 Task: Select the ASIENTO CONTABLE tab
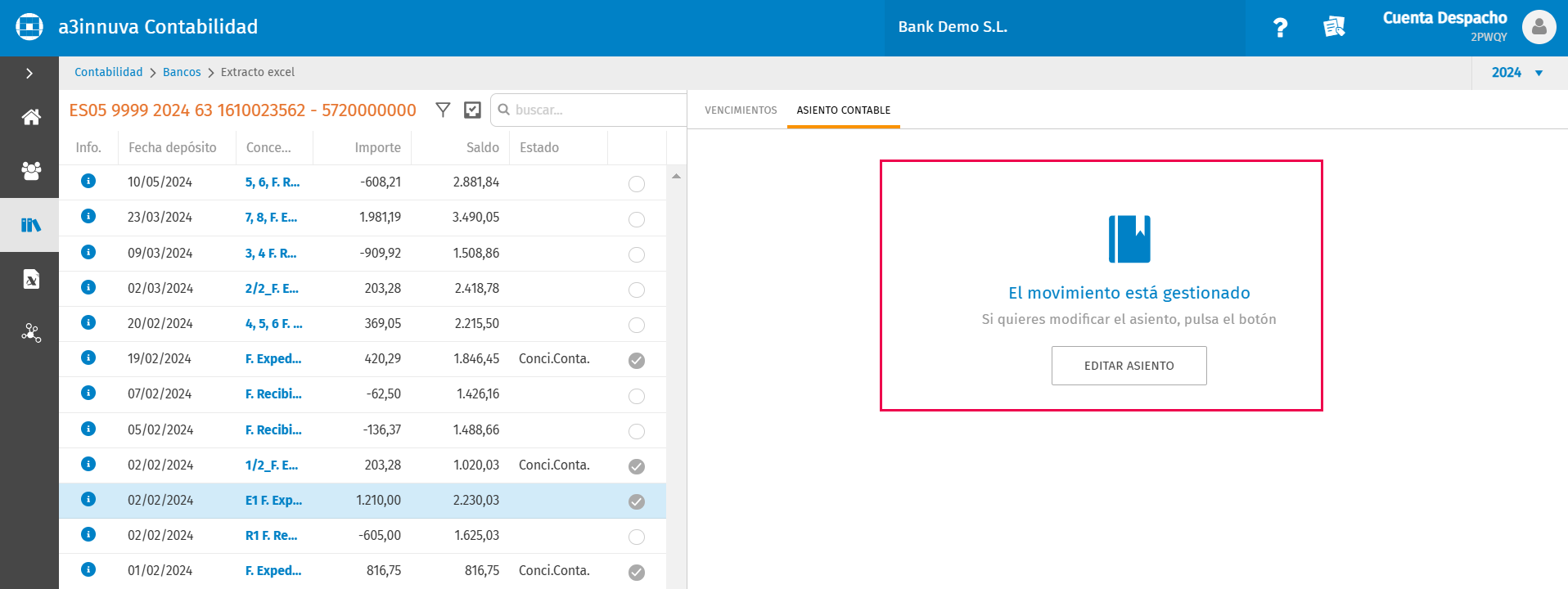[x=844, y=110]
